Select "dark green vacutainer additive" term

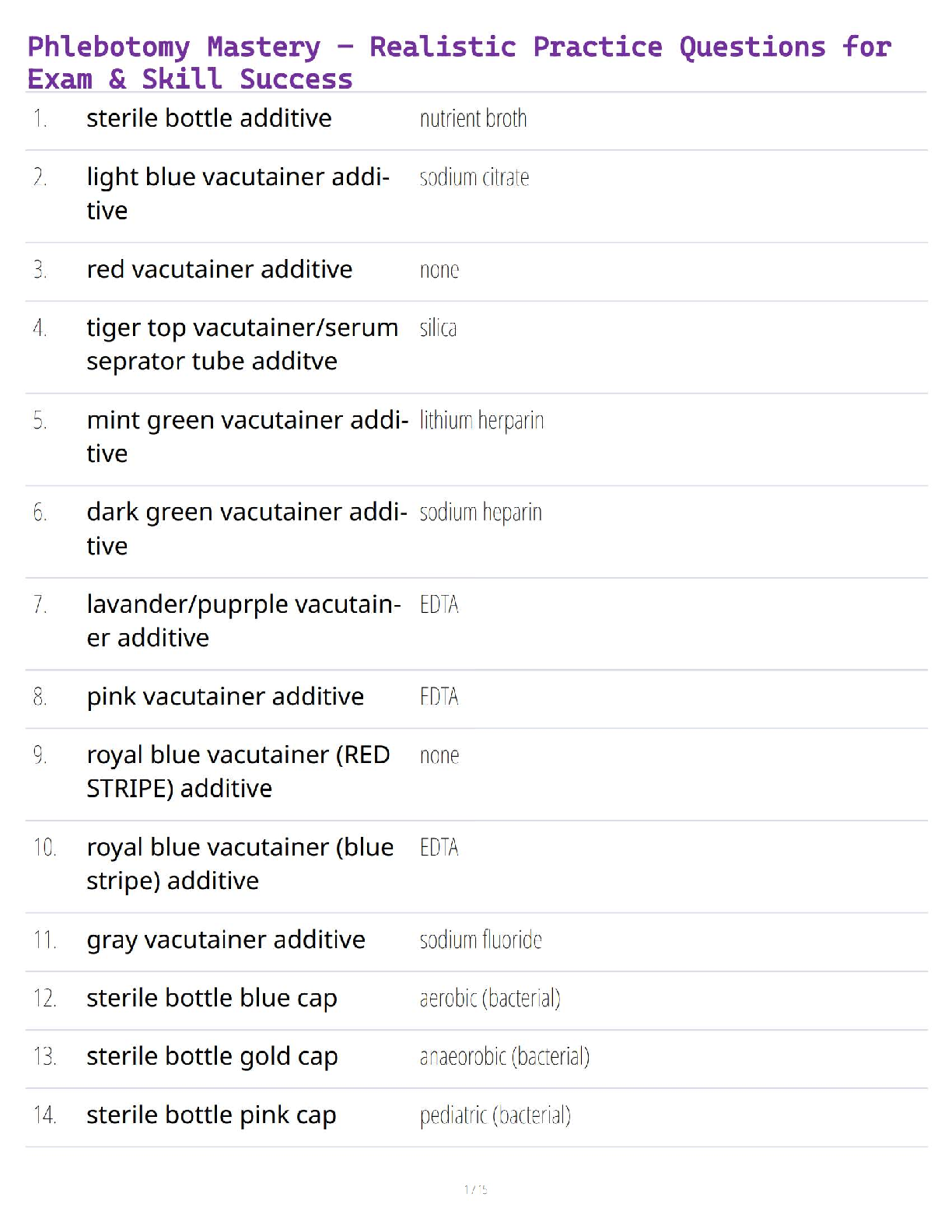click(247, 528)
